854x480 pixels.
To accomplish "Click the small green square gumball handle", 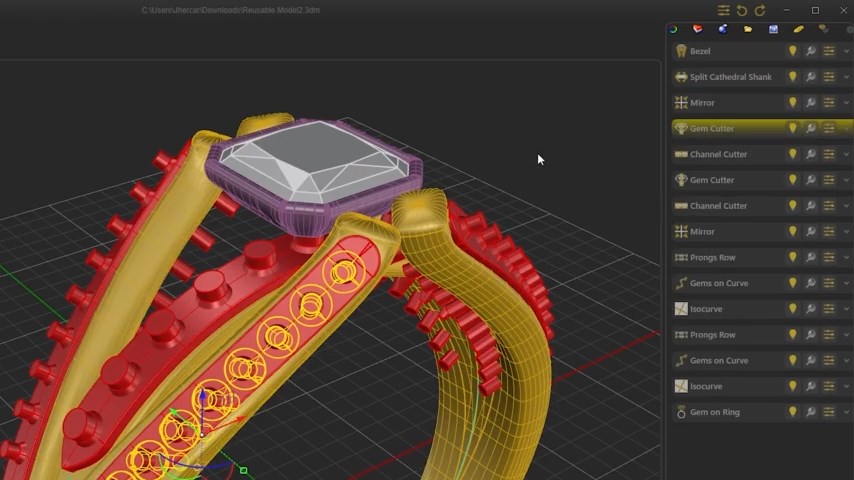I will (243, 470).
